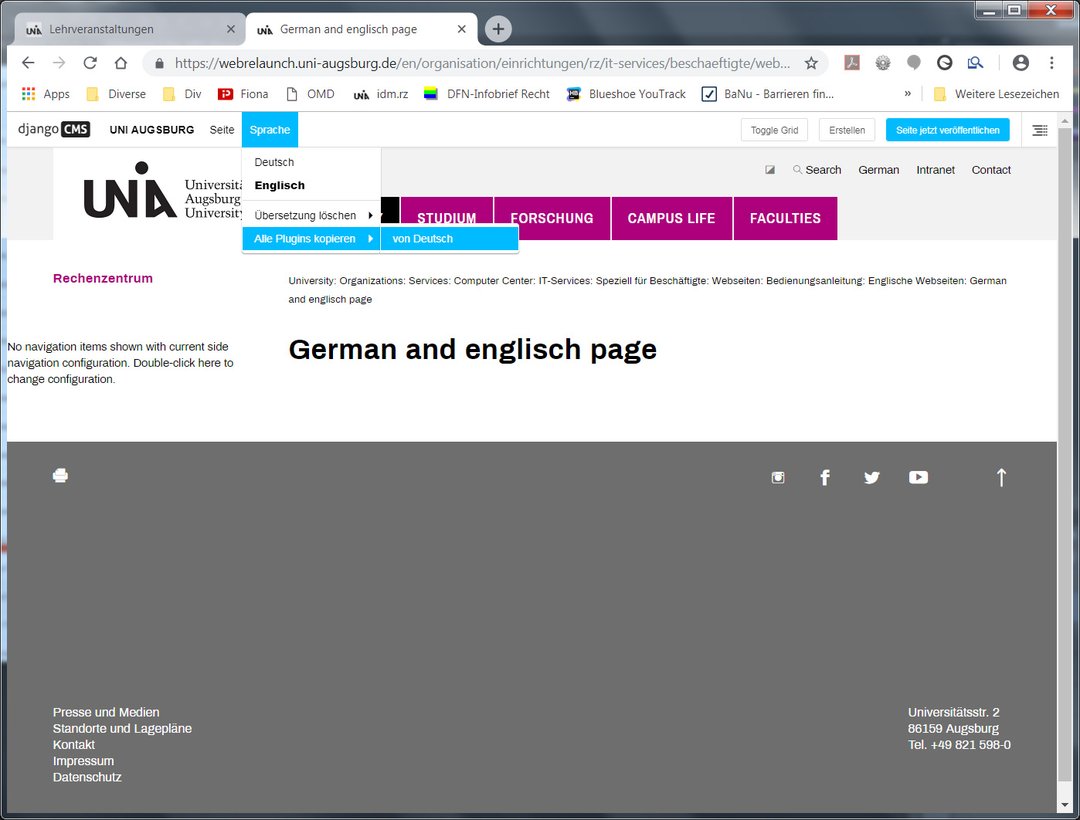Open the browser home page icon
The image size is (1080, 820).
[x=121, y=63]
